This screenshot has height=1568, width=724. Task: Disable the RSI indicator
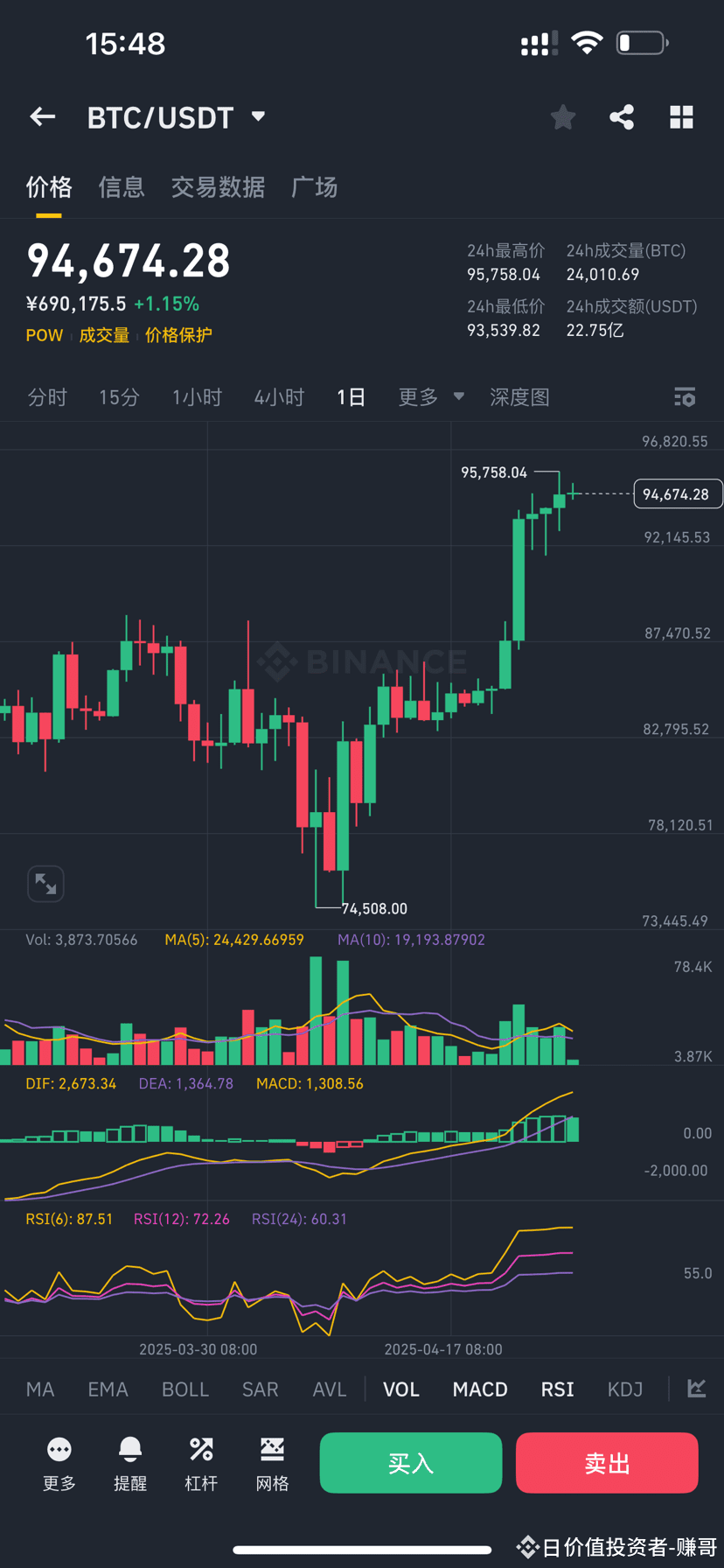(x=556, y=1389)
